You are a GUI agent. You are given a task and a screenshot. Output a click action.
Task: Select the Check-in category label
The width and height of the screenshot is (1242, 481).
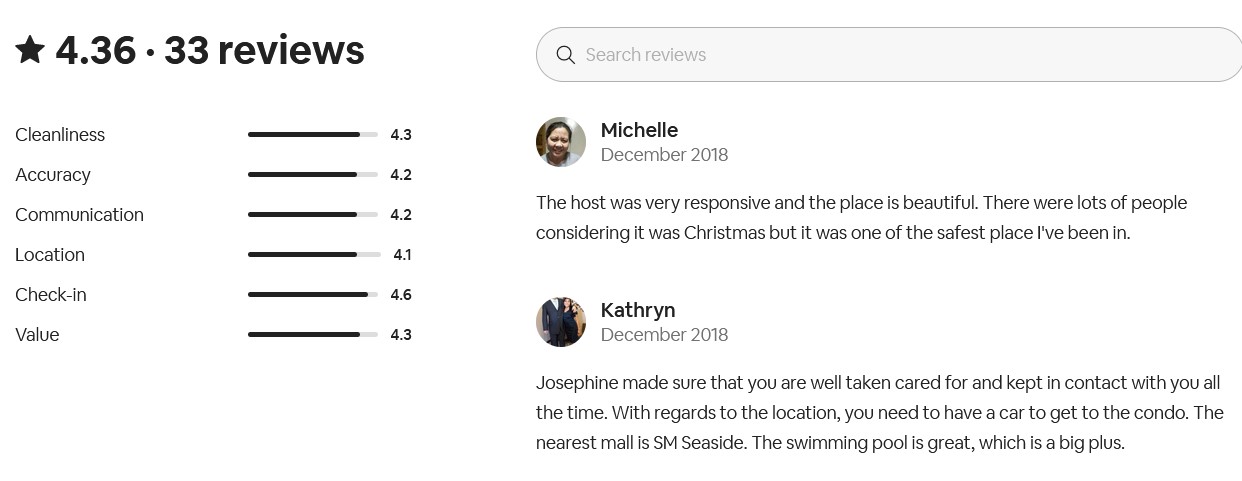[x=51, y=295]
